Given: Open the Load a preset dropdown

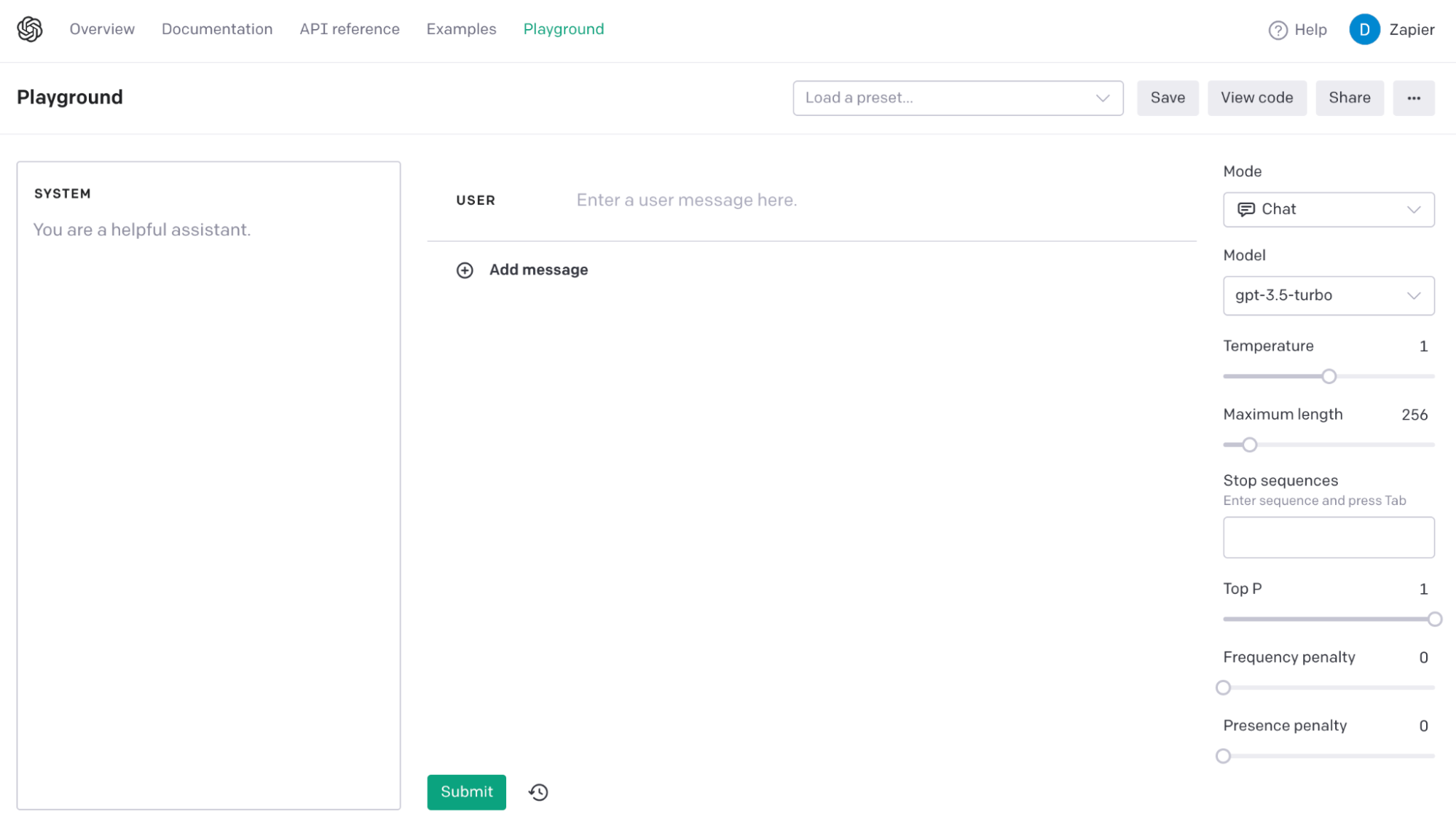Looking at the screenshot, I should [957, 98].
